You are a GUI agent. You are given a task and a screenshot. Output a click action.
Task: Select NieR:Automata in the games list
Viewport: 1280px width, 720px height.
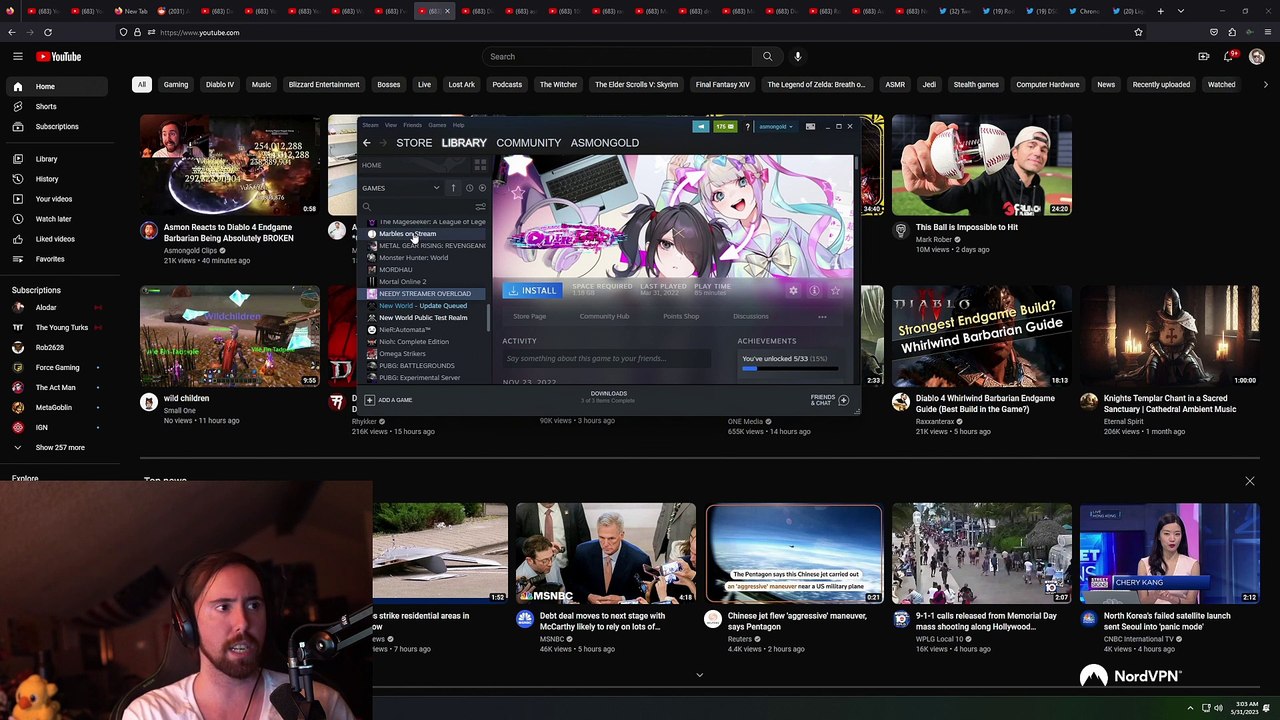click(404, 330)
